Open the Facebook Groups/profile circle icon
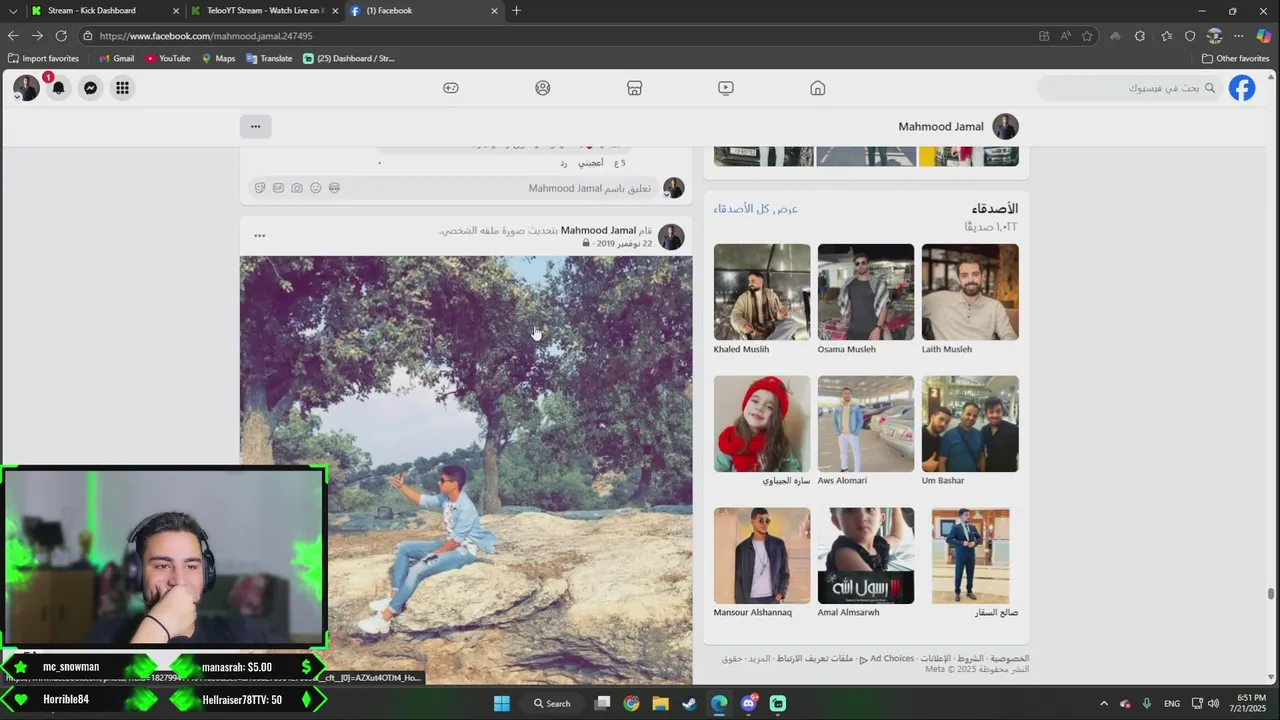 543,88
